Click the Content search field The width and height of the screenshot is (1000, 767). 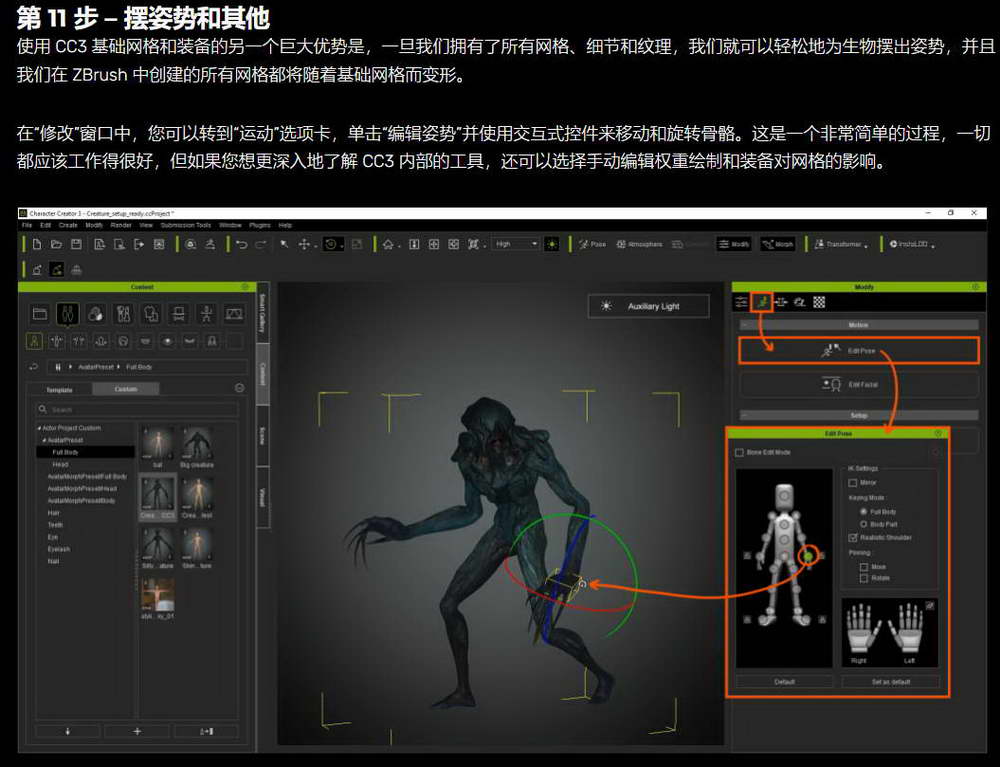(137, 409)
